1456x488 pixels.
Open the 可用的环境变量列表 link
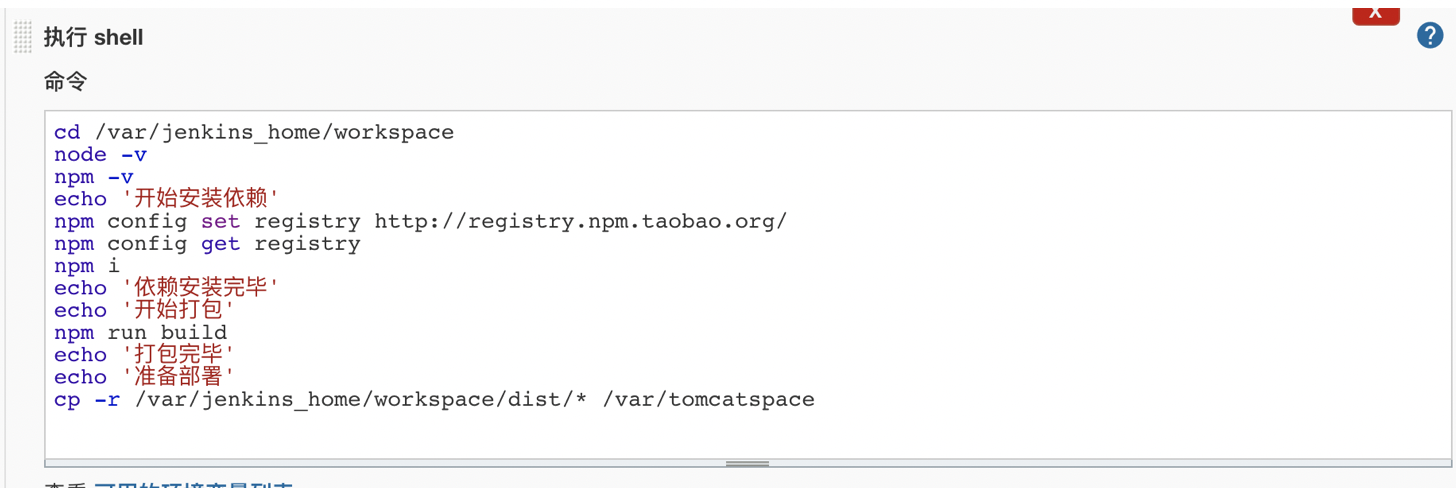[x=193, y=485]
